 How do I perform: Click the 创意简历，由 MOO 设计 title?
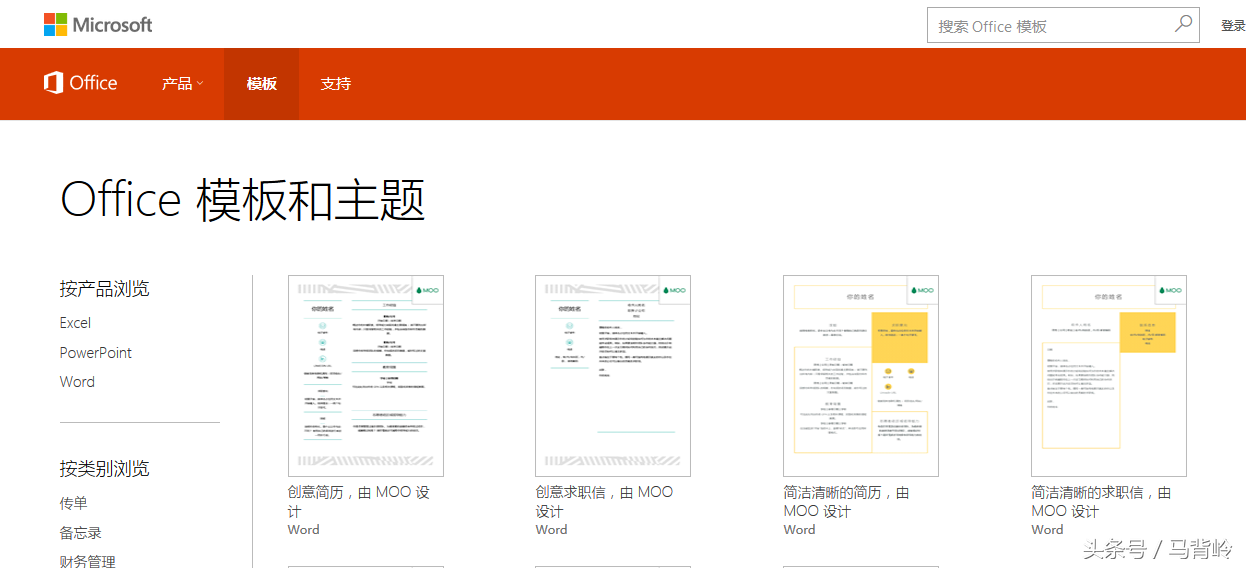click(x=359, y=502)
